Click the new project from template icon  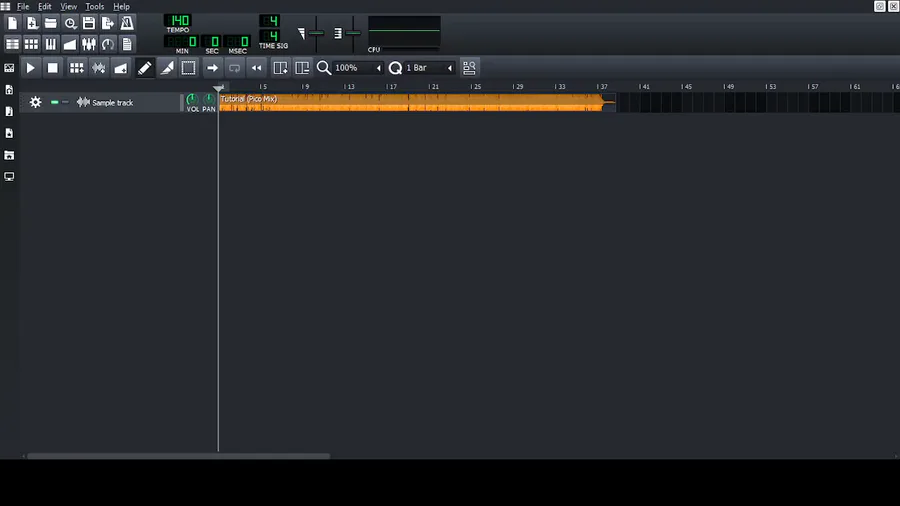[32, 23]
